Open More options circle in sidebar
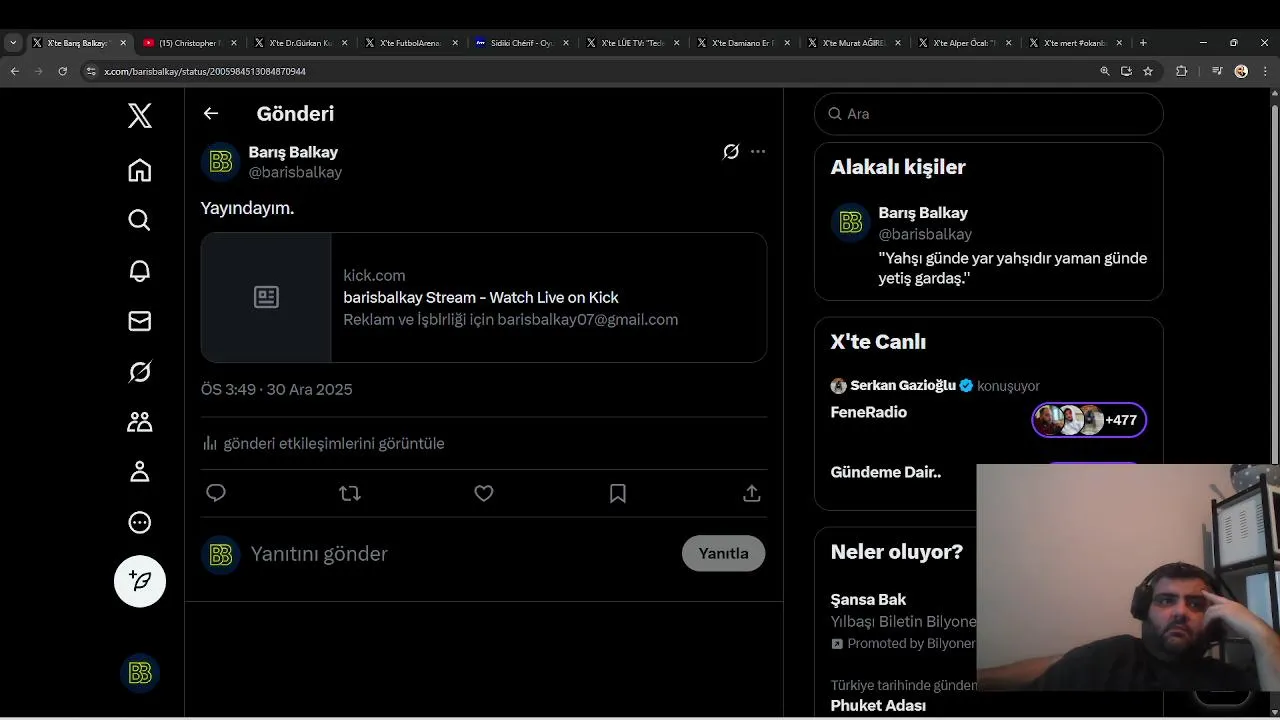 (x=140, y=522)
